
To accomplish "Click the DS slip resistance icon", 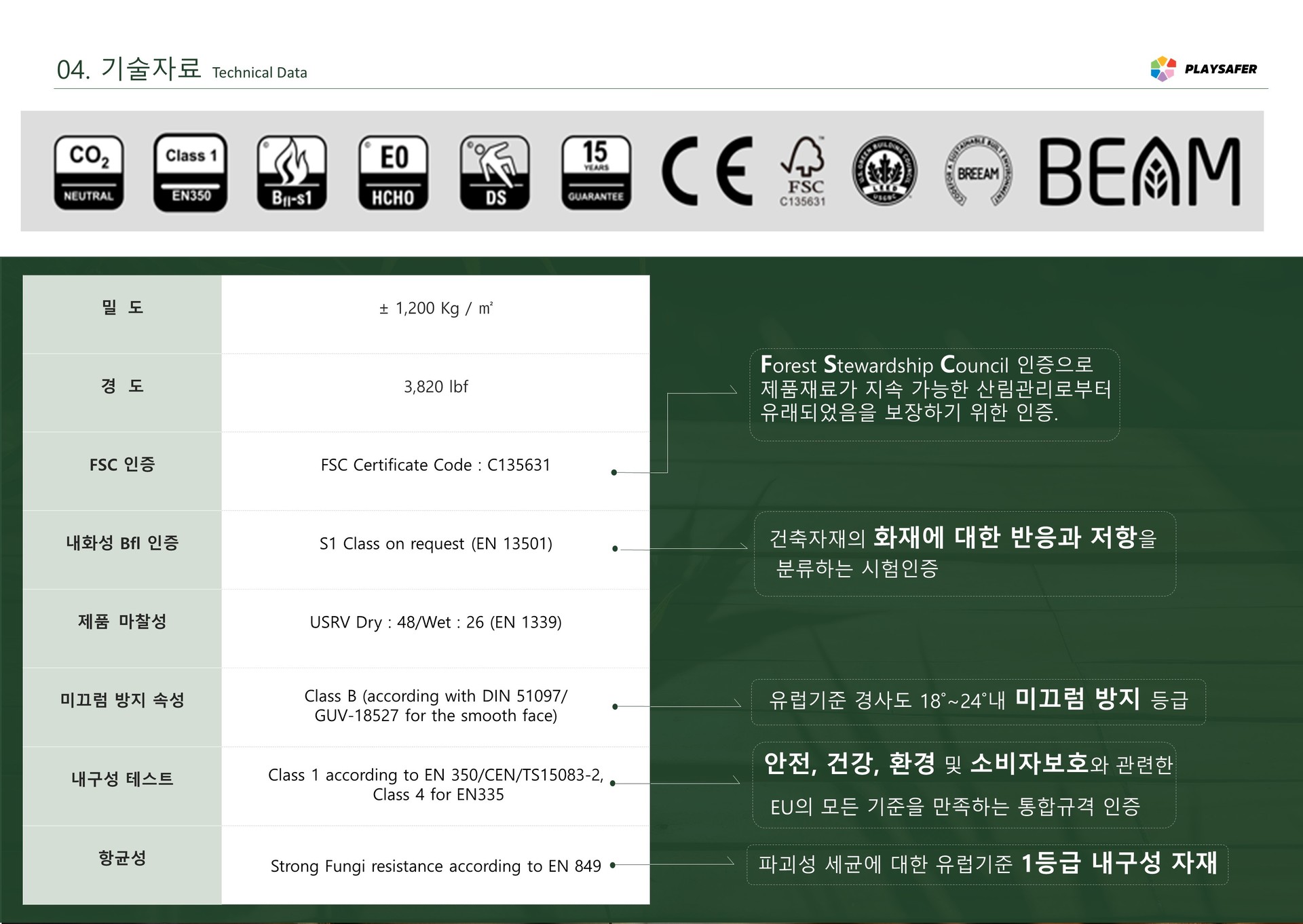I will (495, 172).
